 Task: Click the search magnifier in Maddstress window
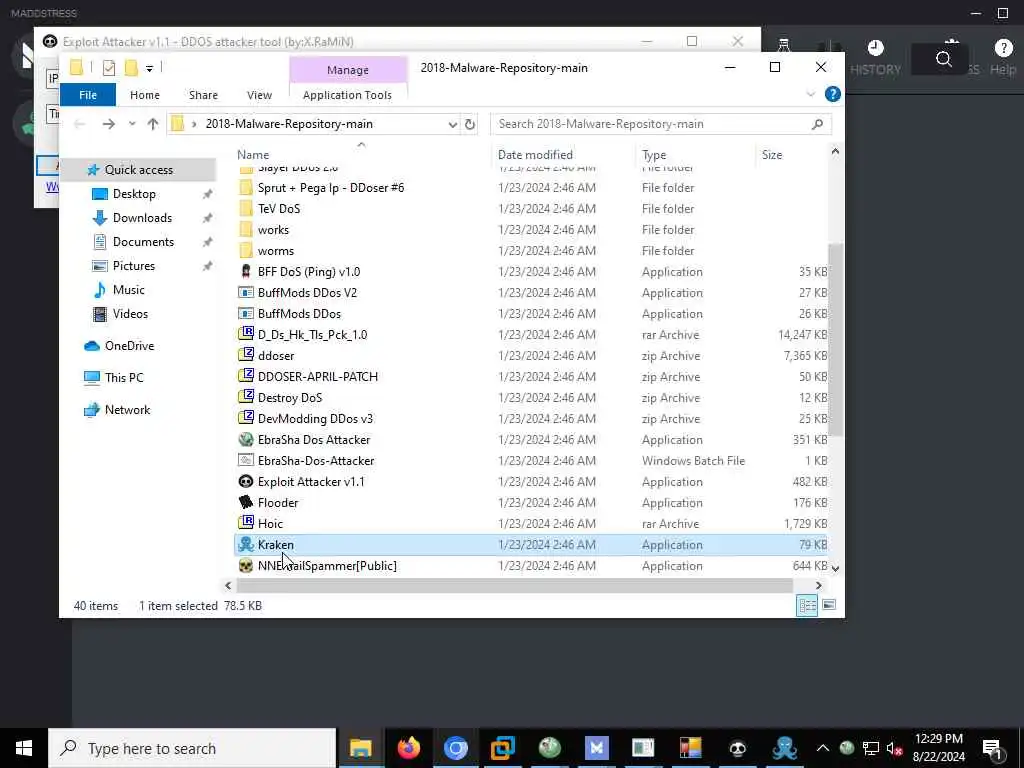click(x=944, y=59)
